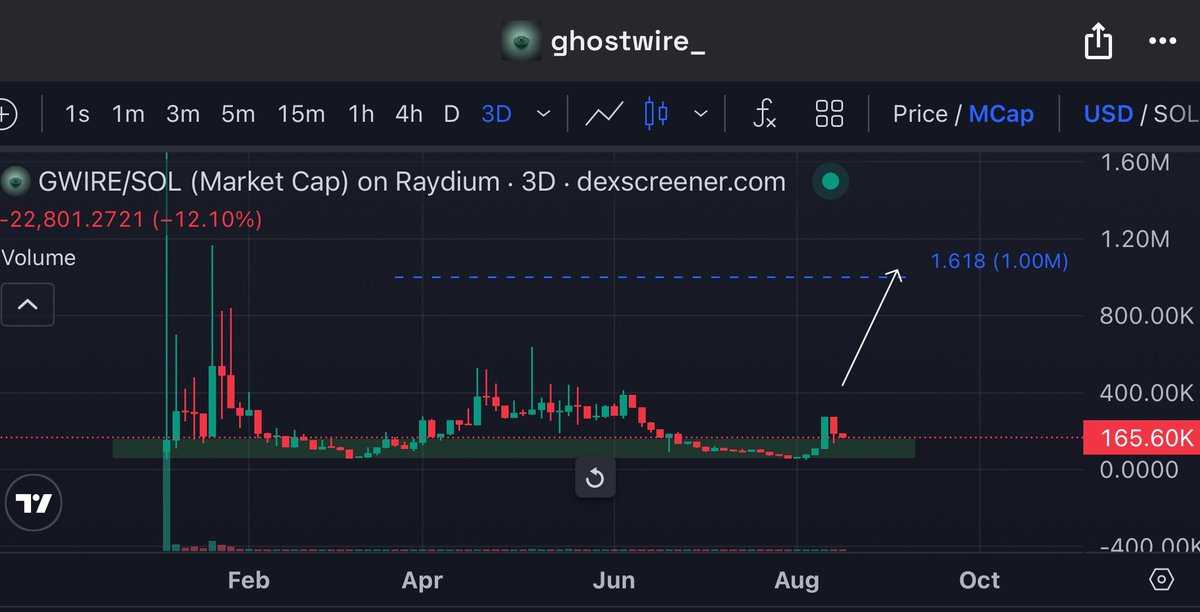The height and width of the screenshot is (612, 1200).
Task: Select the 3D timeframe
Action: pos(496,114)
